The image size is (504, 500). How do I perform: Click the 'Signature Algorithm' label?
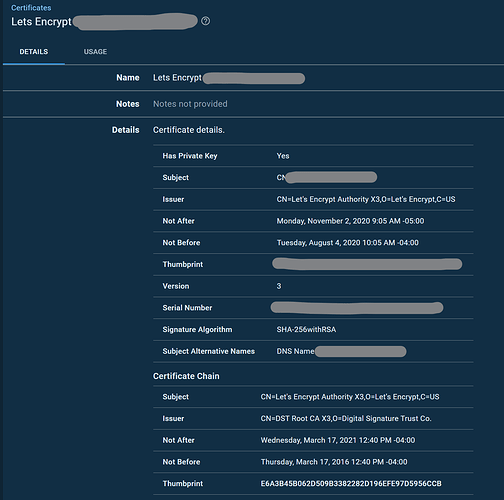[x=197, y=329]
